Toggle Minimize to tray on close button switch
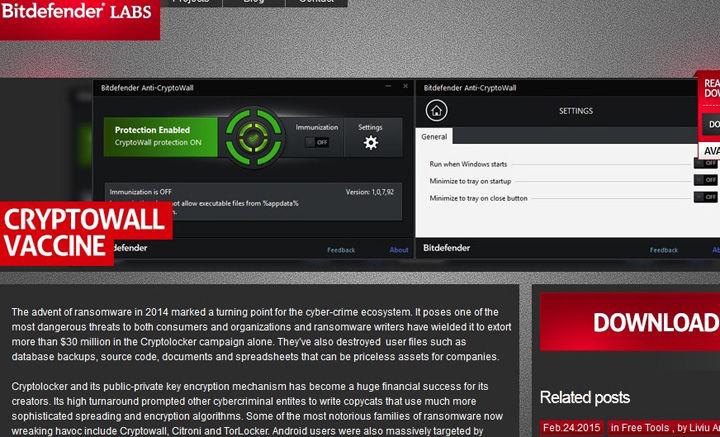Screen dimensions: 720x437 (x=706, y=197)
